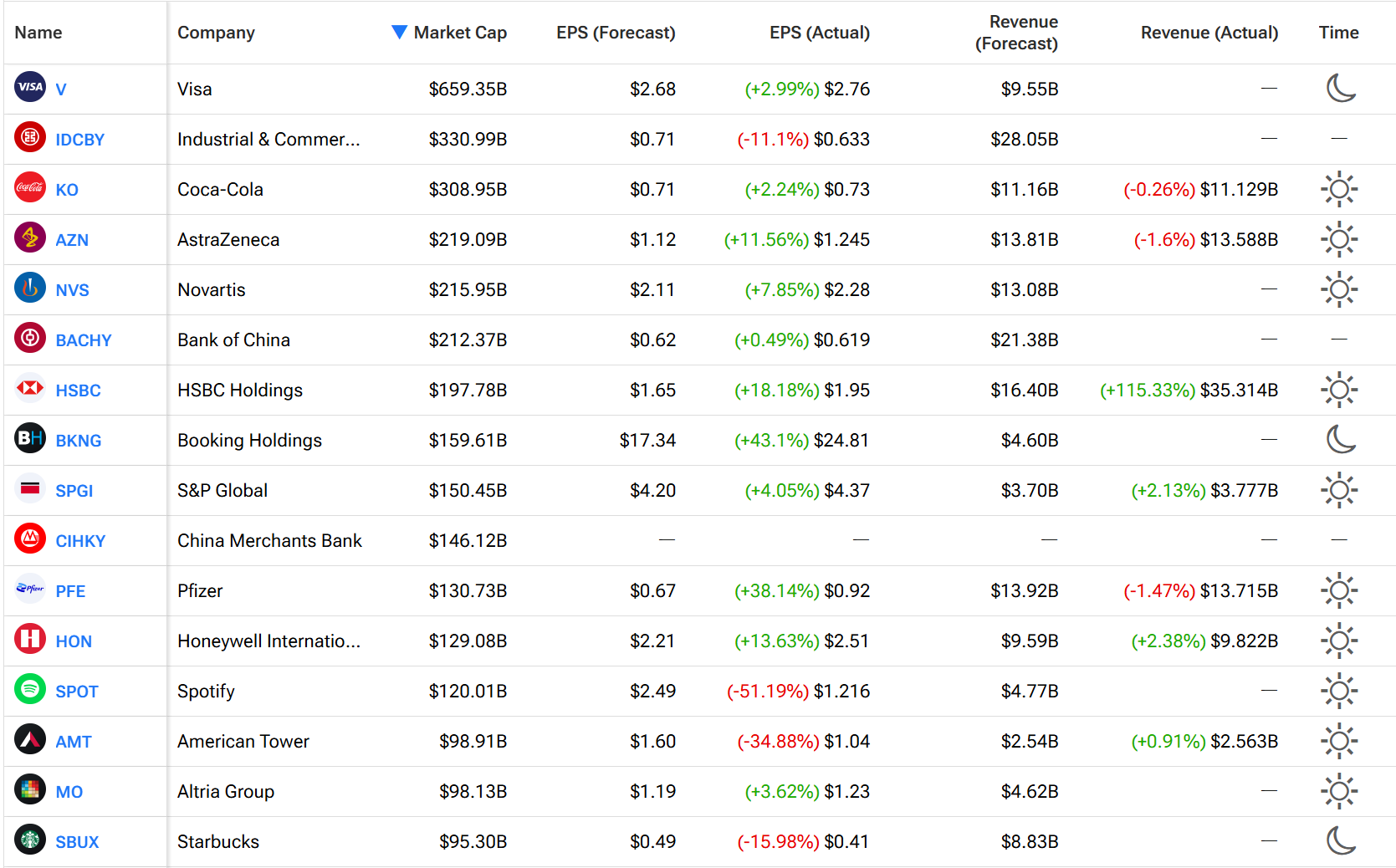Sort table by Revenue (Forecast) header
Viewport: 1396px width, 868px height.
click(x=1016, y=33)
